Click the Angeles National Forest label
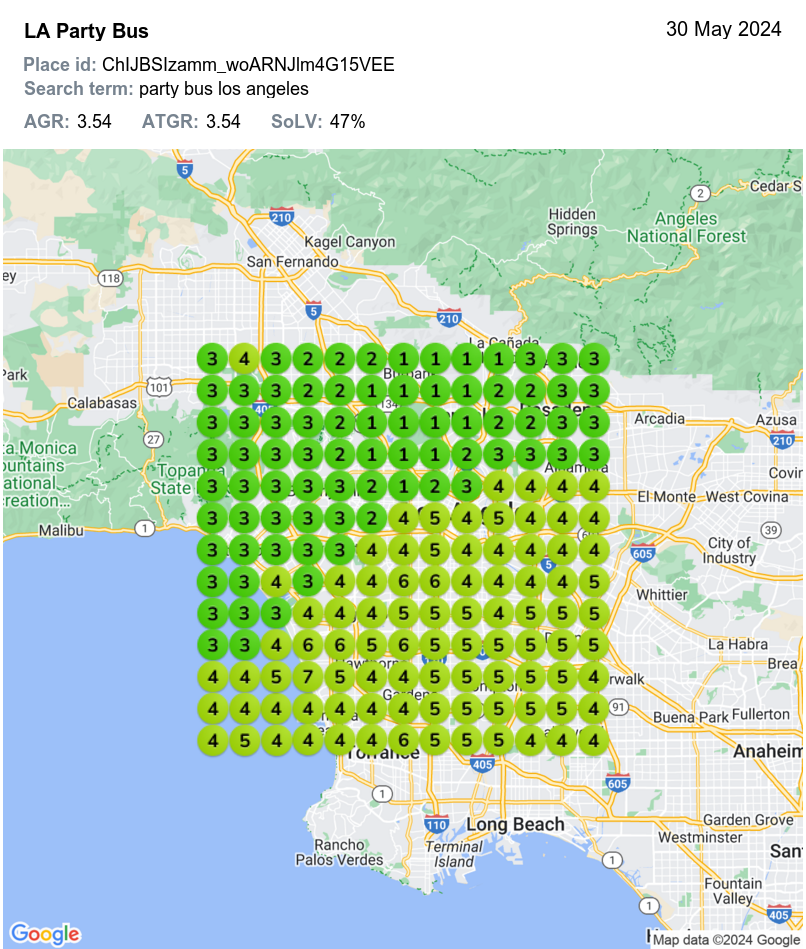This screenshot has width=806, height=949. click(686, 227)
